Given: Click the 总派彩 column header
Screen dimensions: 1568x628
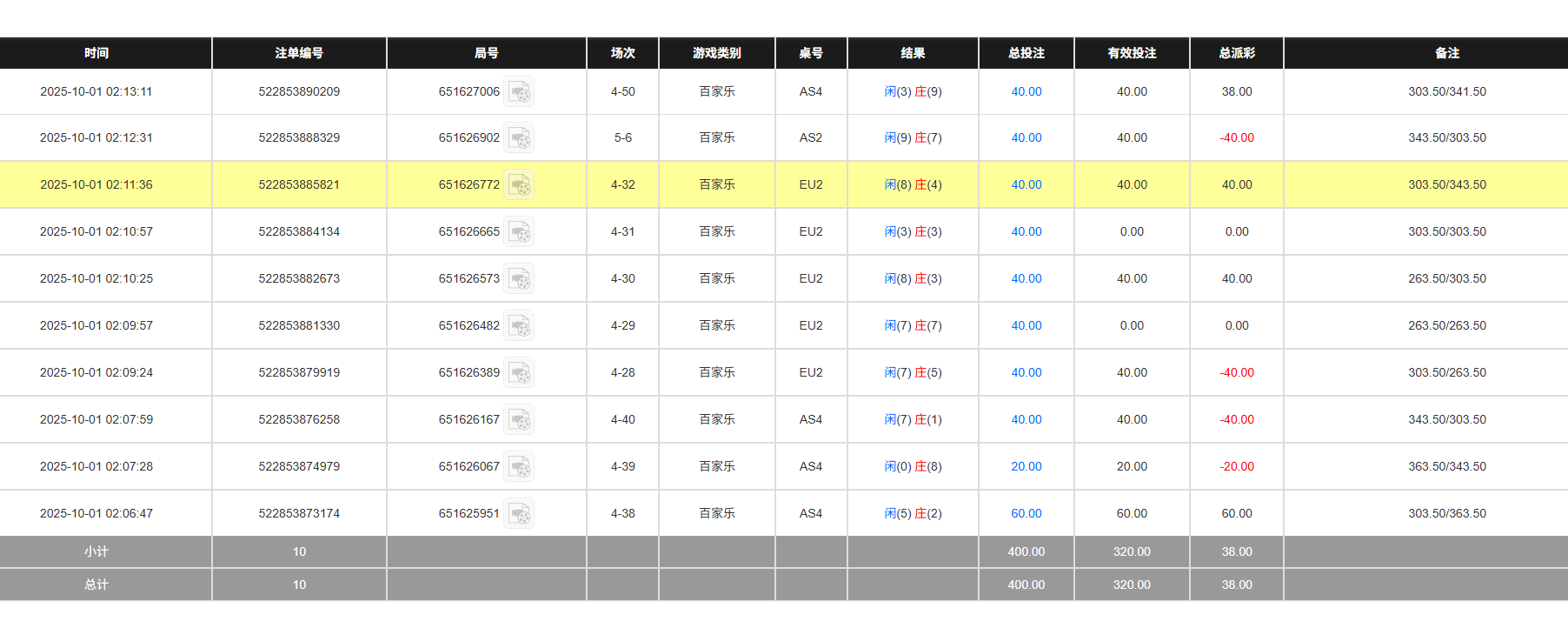Looking at the screenshot, I should 1236,53.
